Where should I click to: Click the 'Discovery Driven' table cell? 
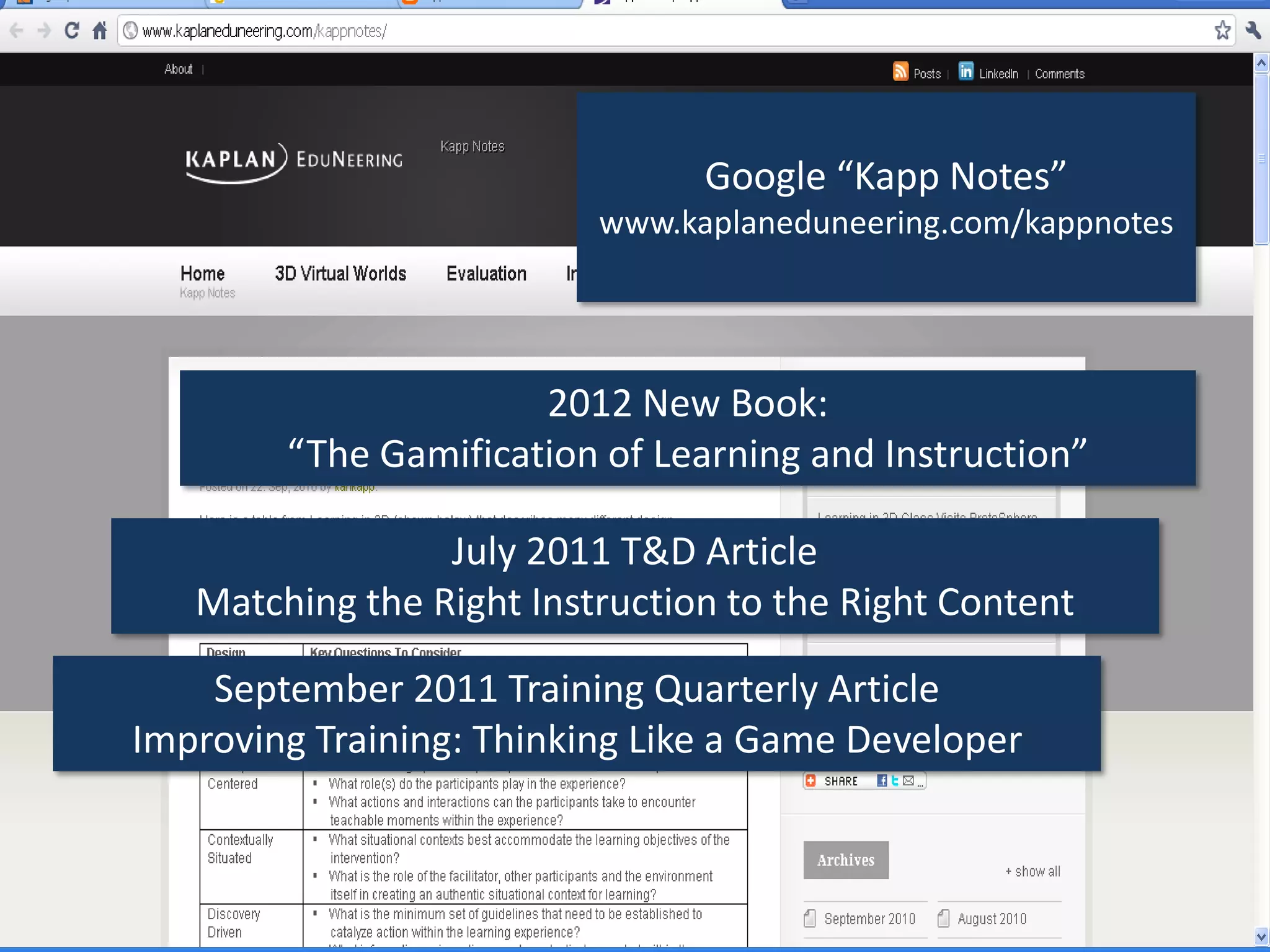tap(251, 925)
